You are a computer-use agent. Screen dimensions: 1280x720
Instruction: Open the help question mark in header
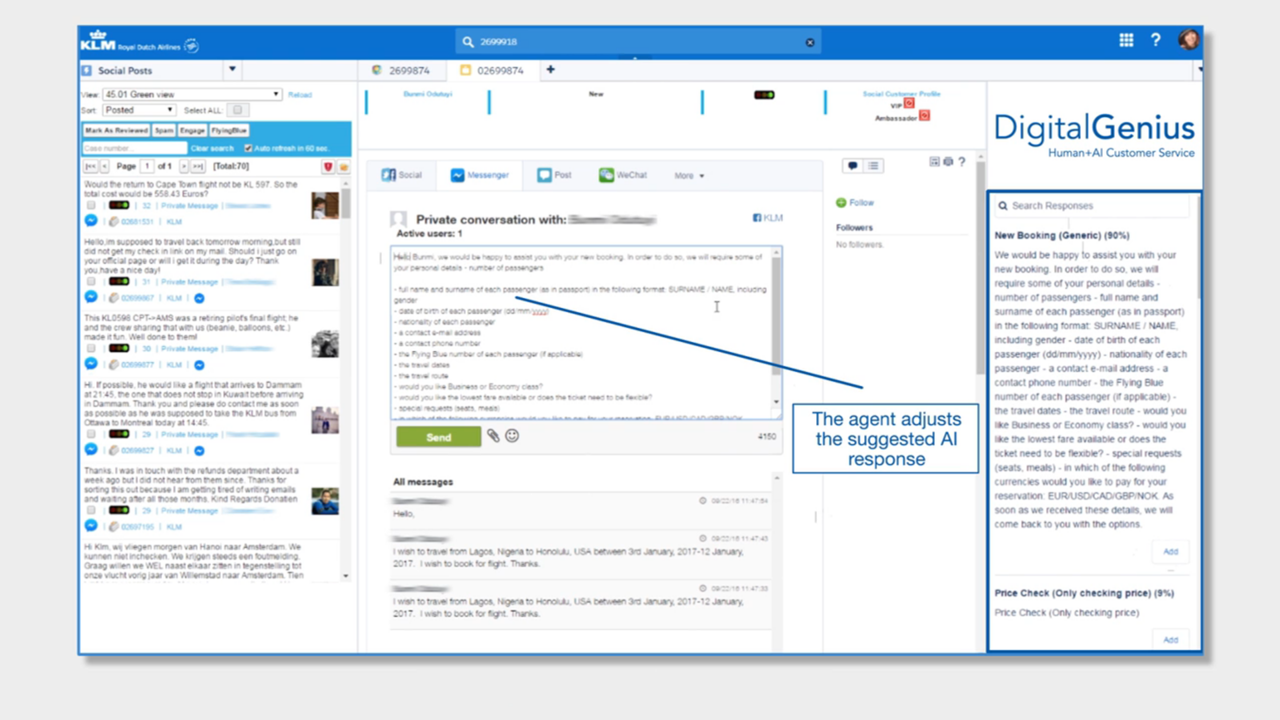(1156, 40)
